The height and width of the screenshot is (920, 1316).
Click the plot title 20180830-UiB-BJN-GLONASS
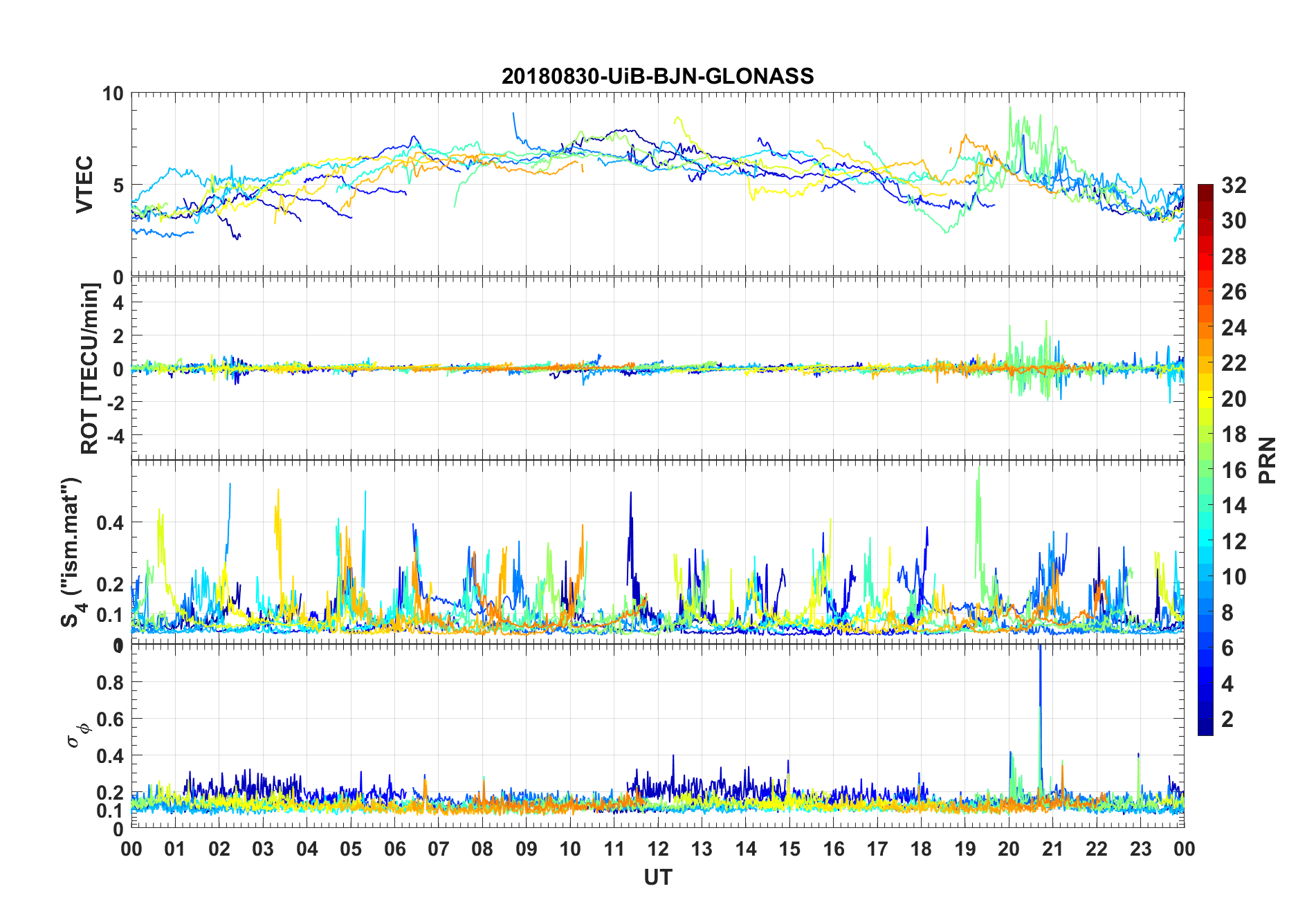[x=657, y=76]
